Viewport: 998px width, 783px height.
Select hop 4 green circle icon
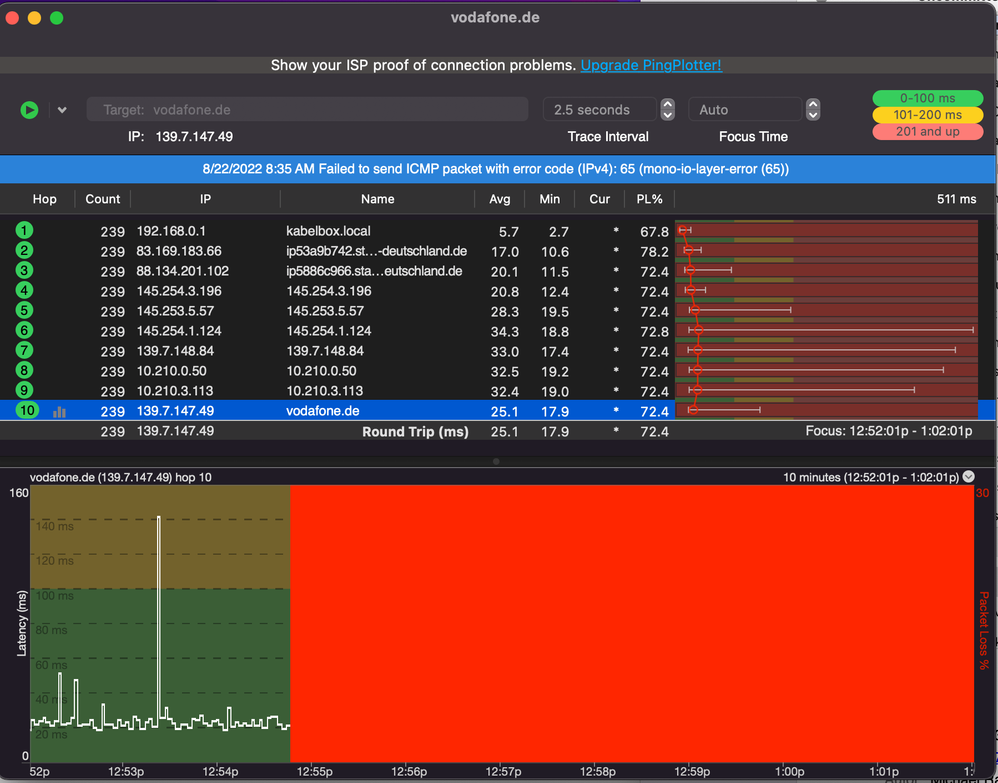pyautogui.click(x=24, y=290)
